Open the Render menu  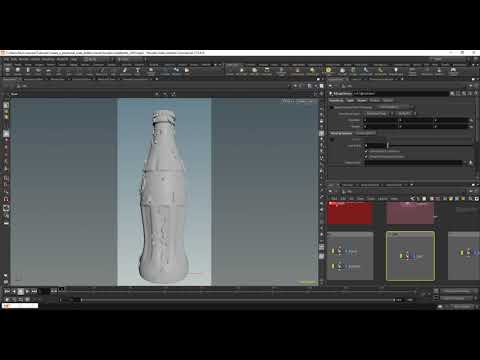(x=24, y=59)
